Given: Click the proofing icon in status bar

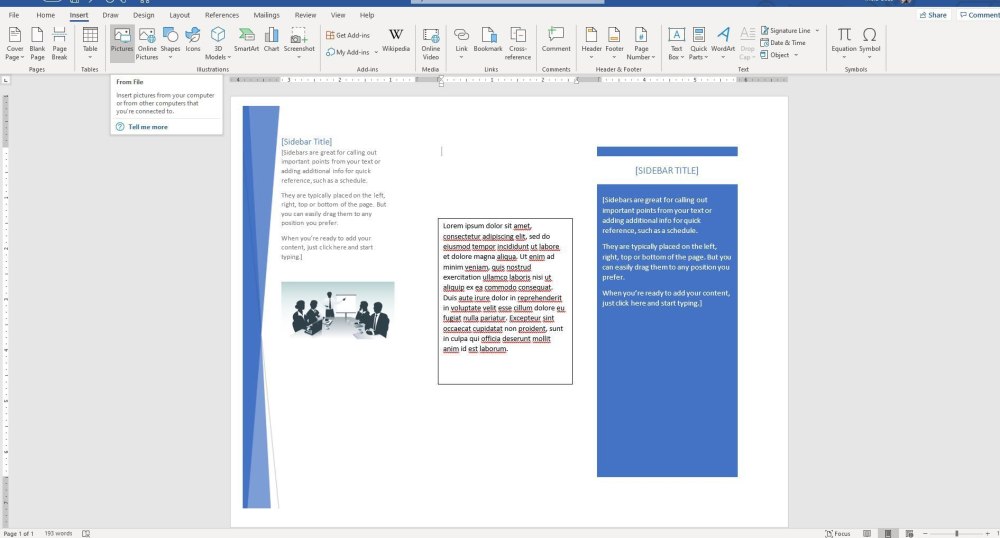Looking at the screenshot, I should 86,534.
